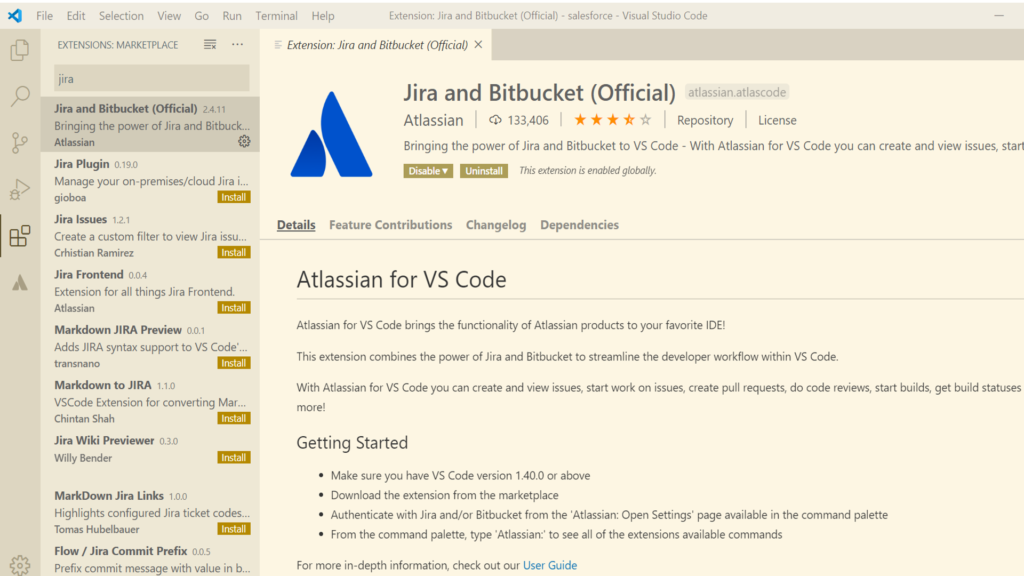Open the Explorer view in activity bar
Viewport: 1024px width, 576px height.
tap(20, 50)
